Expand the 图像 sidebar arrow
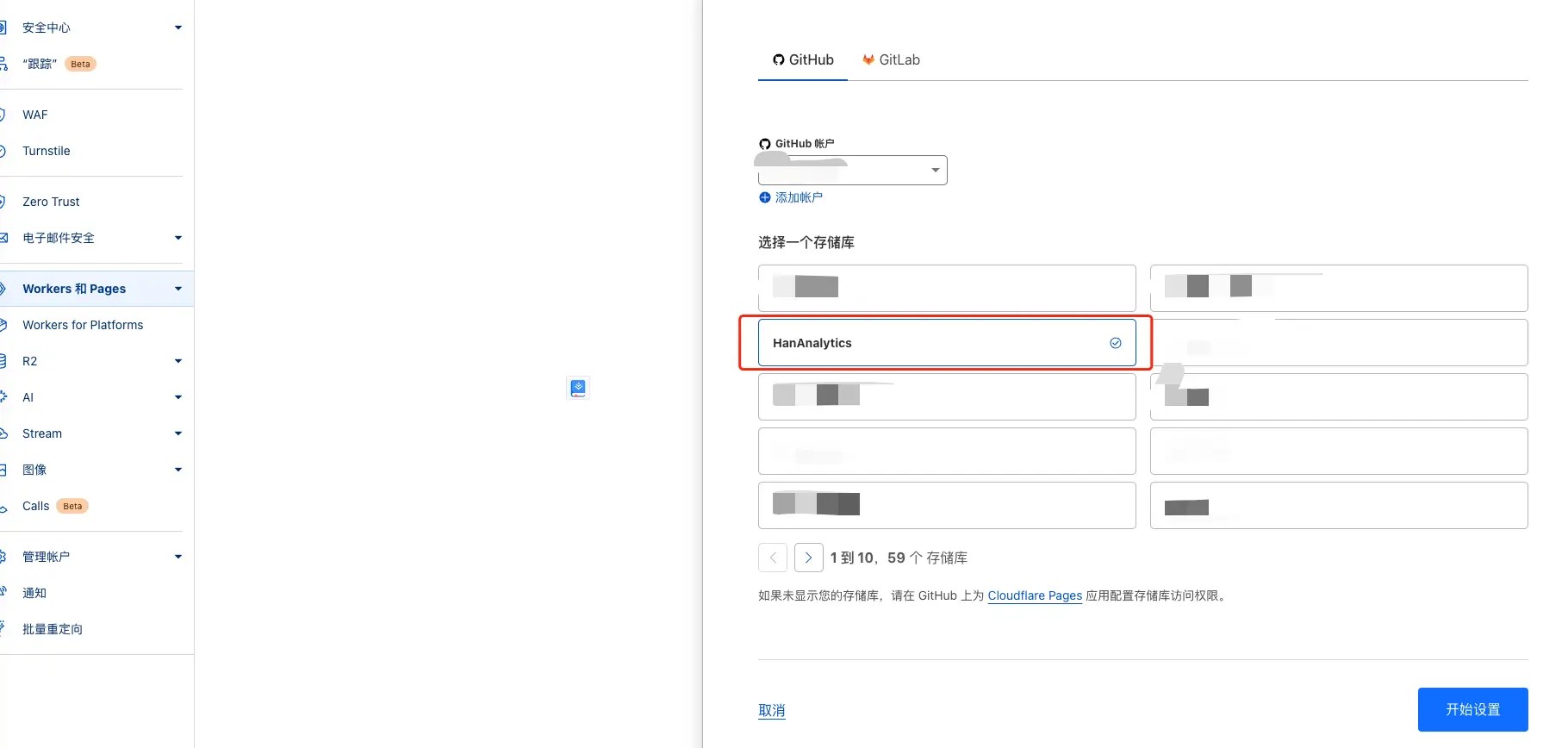Image resolution: width=1568 pixels, height=748 pixels. click(x=178, y=470)
